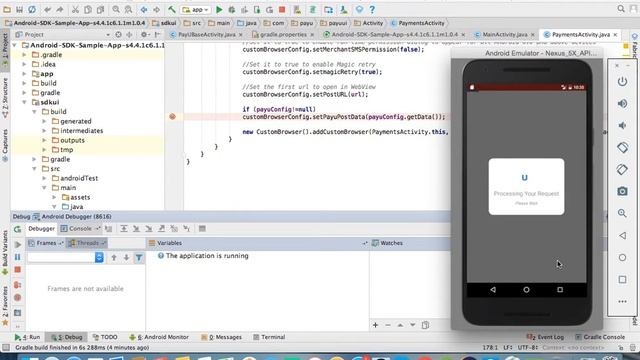Expand the generated folder
640x360 pixels.
44,121
